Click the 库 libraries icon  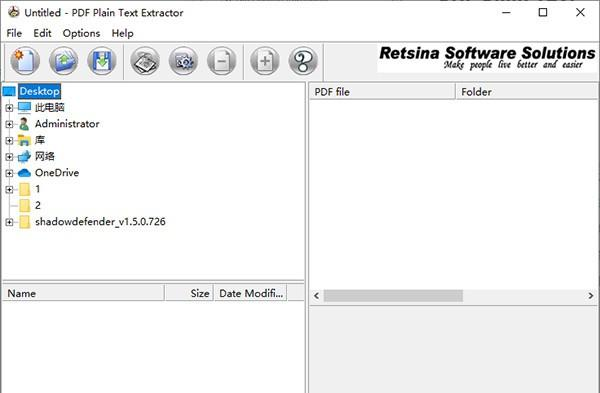tap(24, 140)
